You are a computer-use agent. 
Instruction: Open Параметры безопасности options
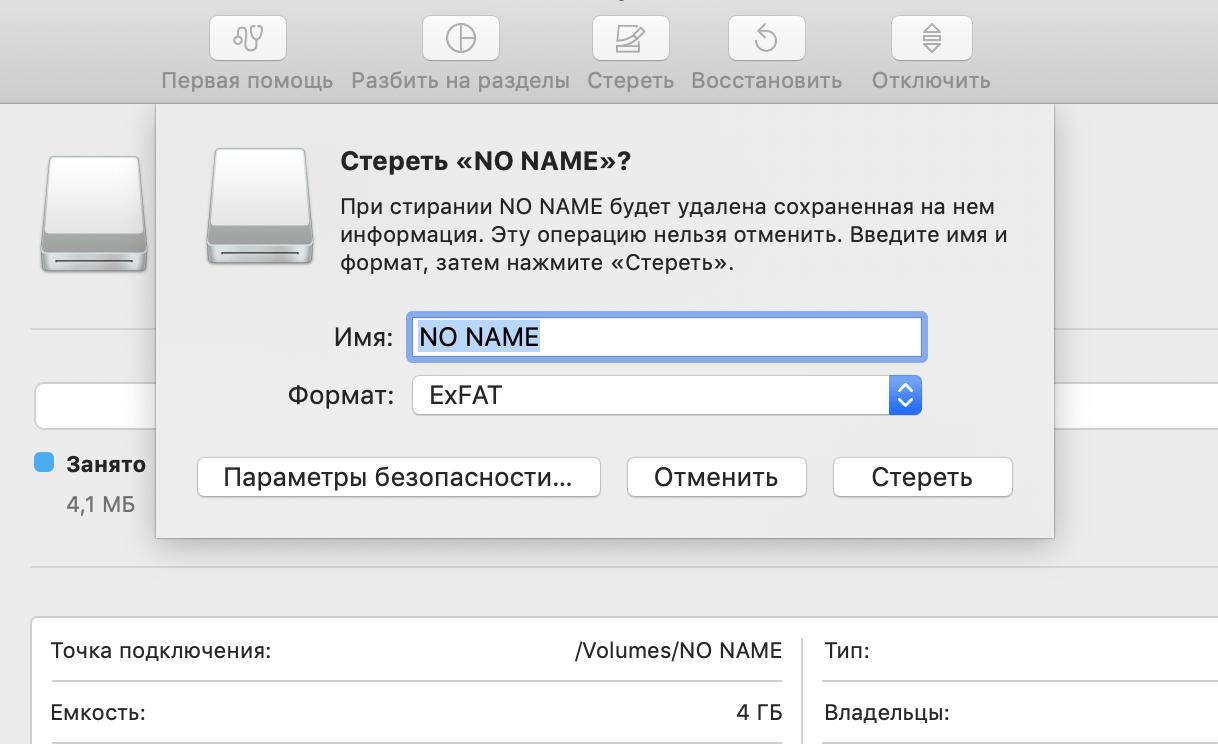click(398, 477)
